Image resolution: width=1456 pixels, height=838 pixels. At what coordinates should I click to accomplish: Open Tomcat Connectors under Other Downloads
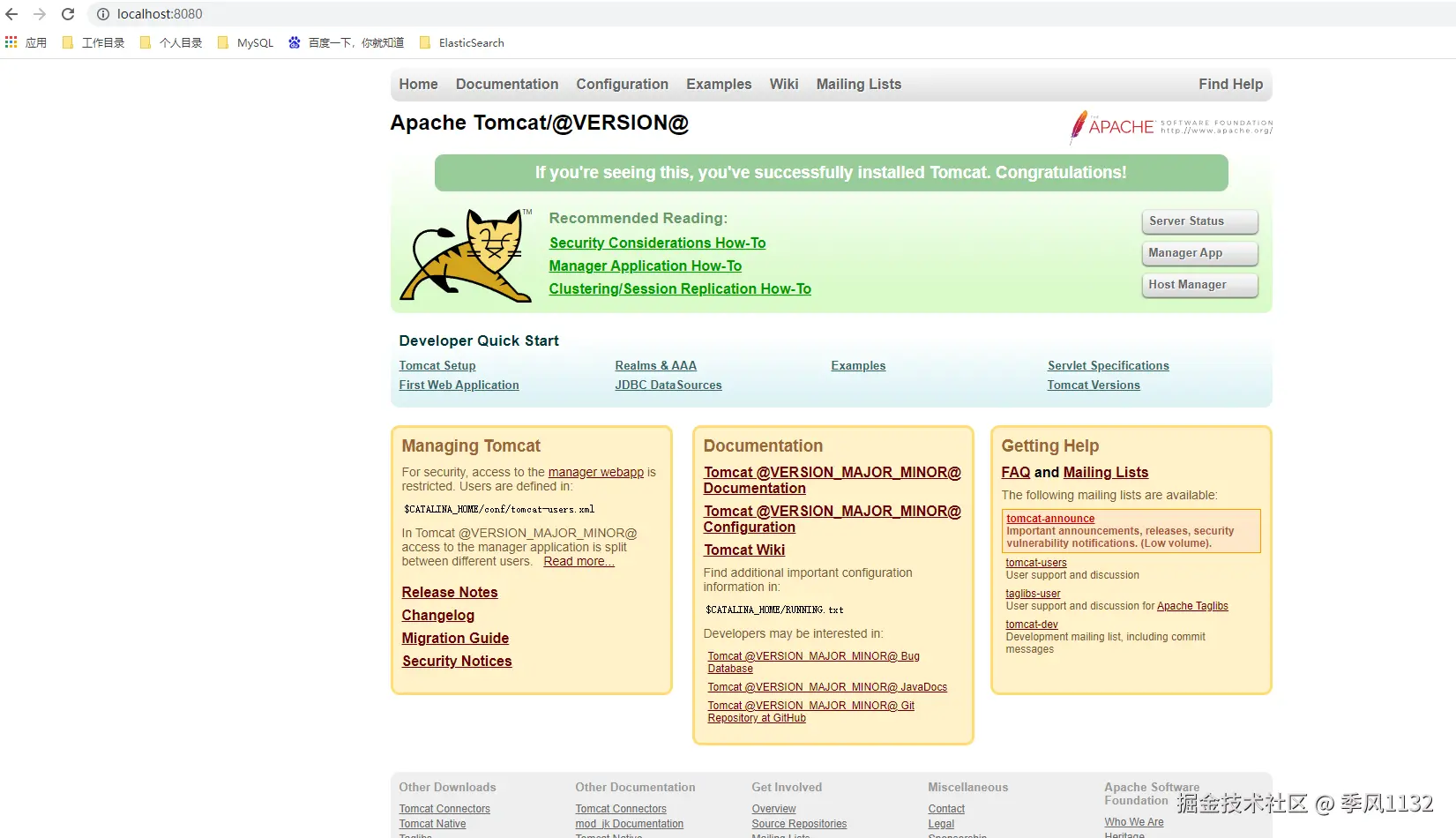tap(444, 810)
